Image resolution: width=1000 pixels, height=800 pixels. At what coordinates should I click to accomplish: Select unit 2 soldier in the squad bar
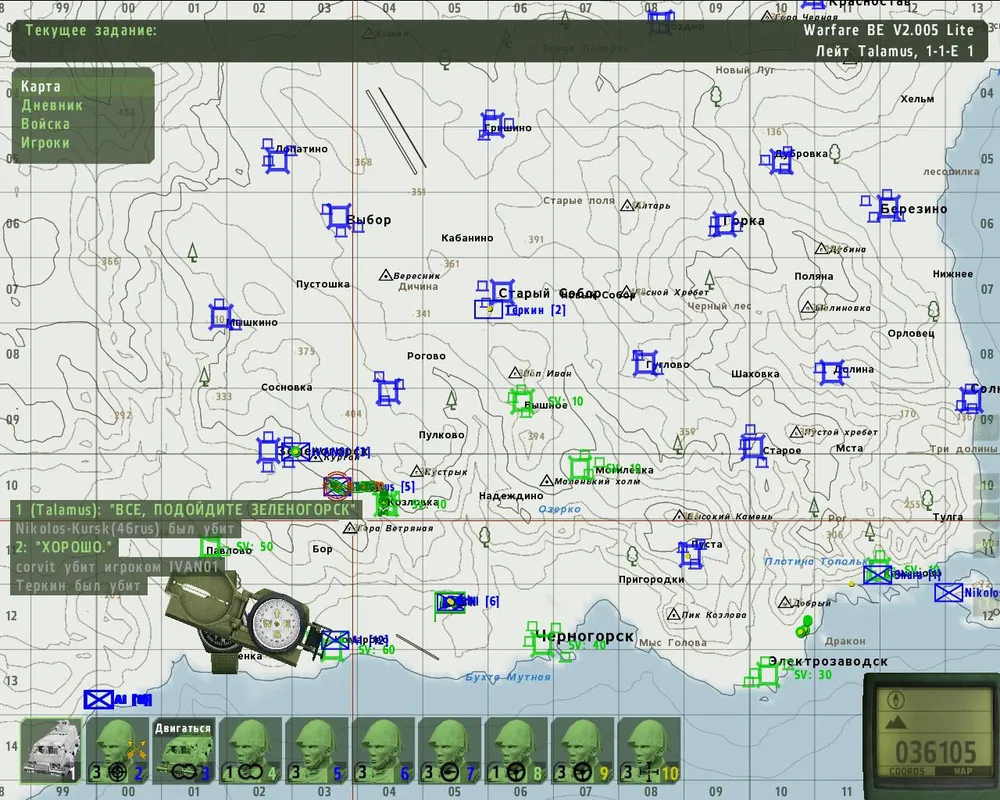tap(117, 750)
